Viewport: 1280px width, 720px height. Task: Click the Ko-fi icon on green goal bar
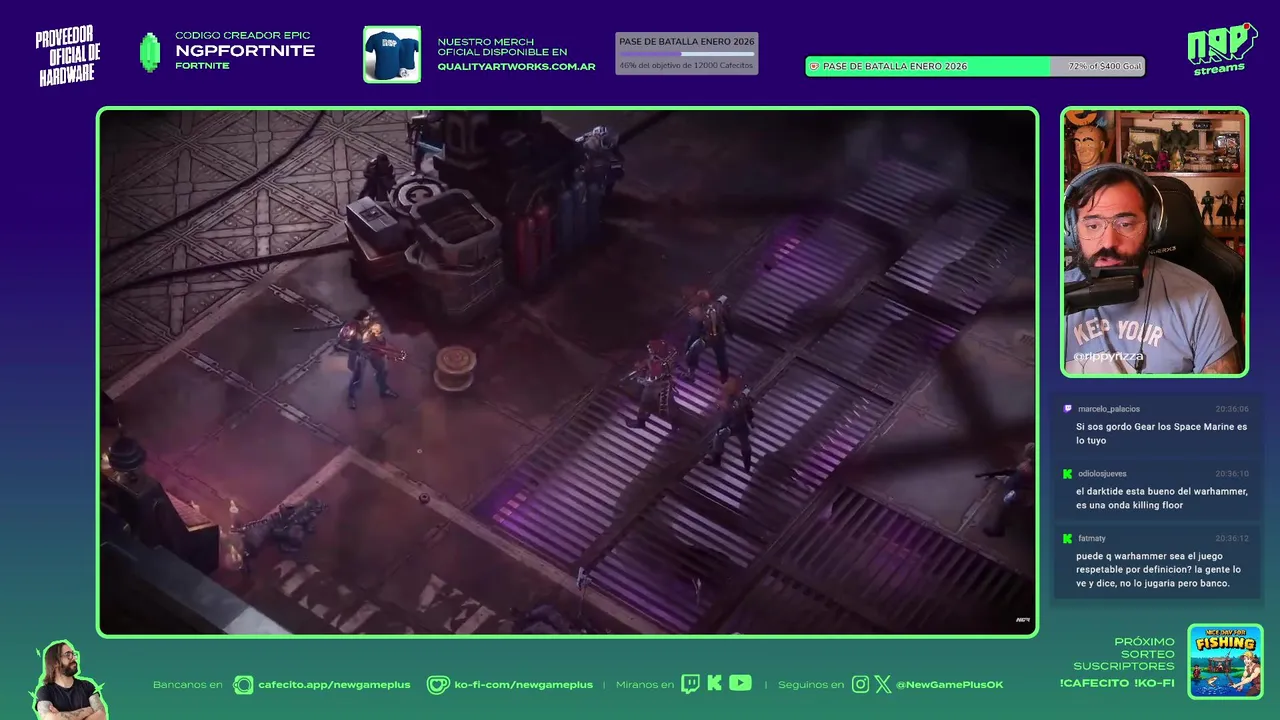click(814, 67)
